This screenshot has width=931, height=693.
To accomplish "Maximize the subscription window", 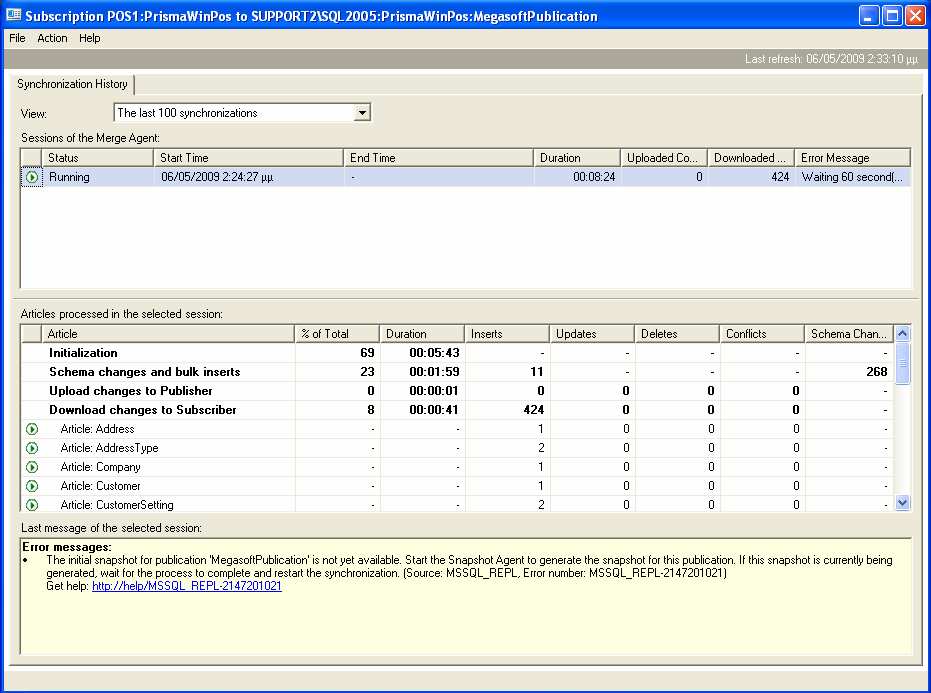I will coord(892,15).
